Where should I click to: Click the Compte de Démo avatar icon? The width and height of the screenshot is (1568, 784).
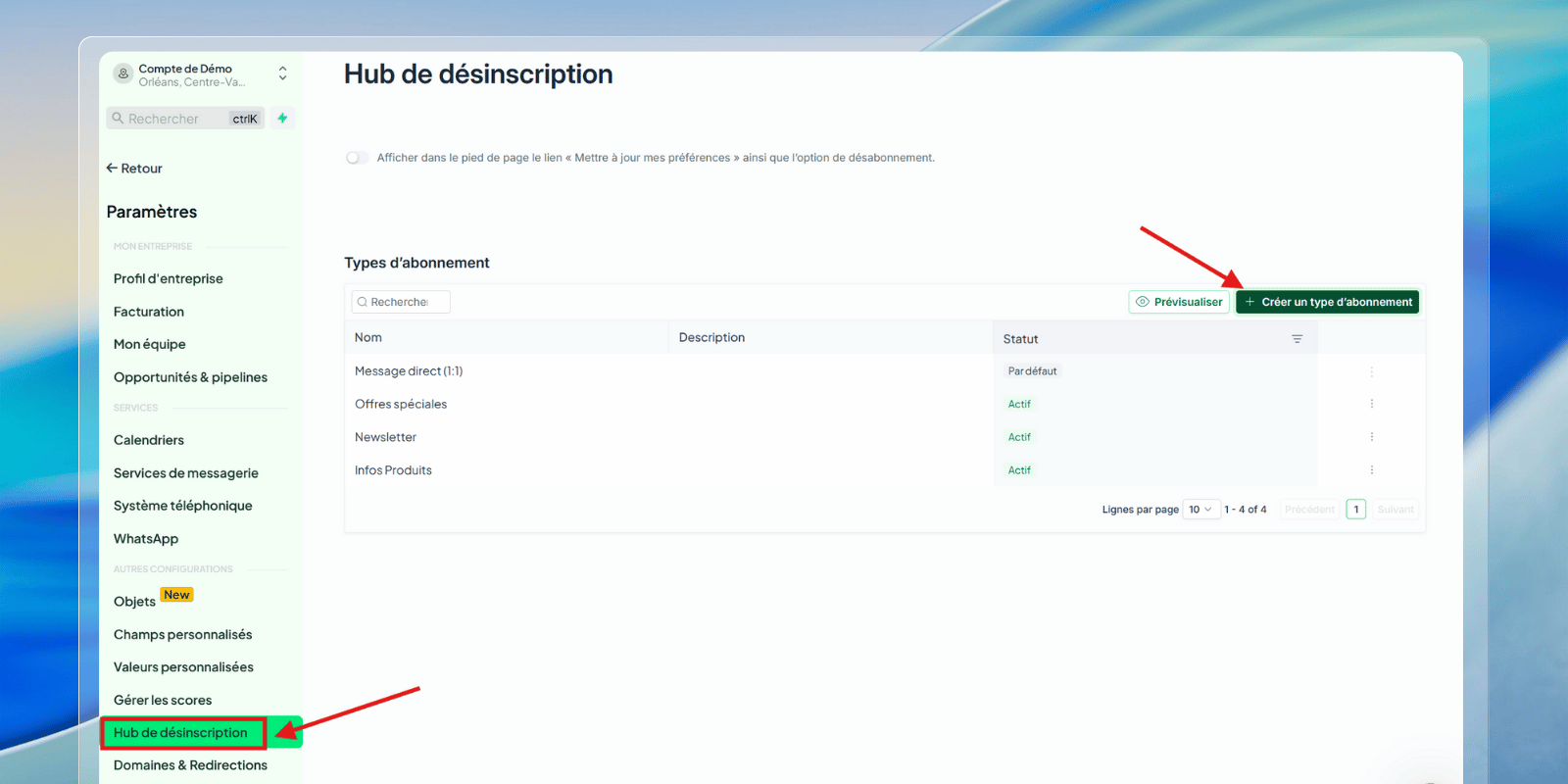coord(122,74)
